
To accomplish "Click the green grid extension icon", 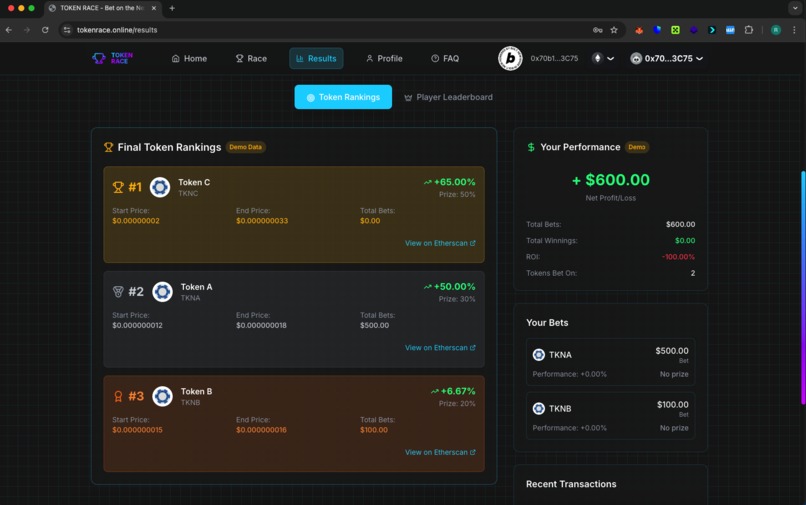I will tap(675, 30).
